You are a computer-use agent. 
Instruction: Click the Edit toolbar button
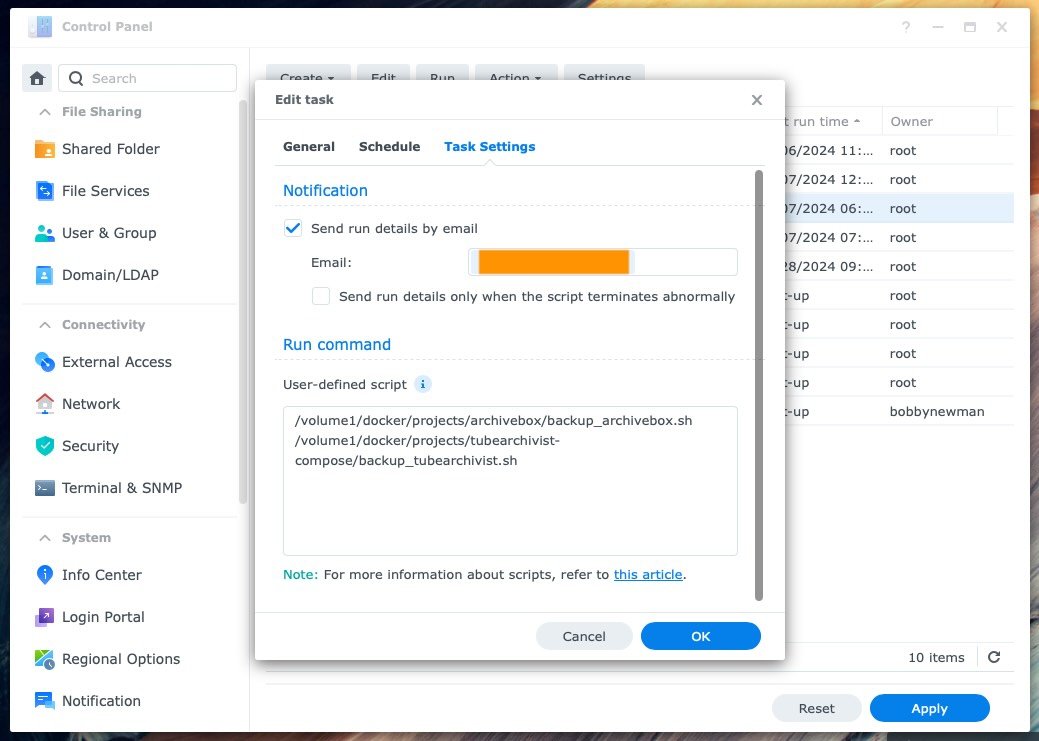383,73
